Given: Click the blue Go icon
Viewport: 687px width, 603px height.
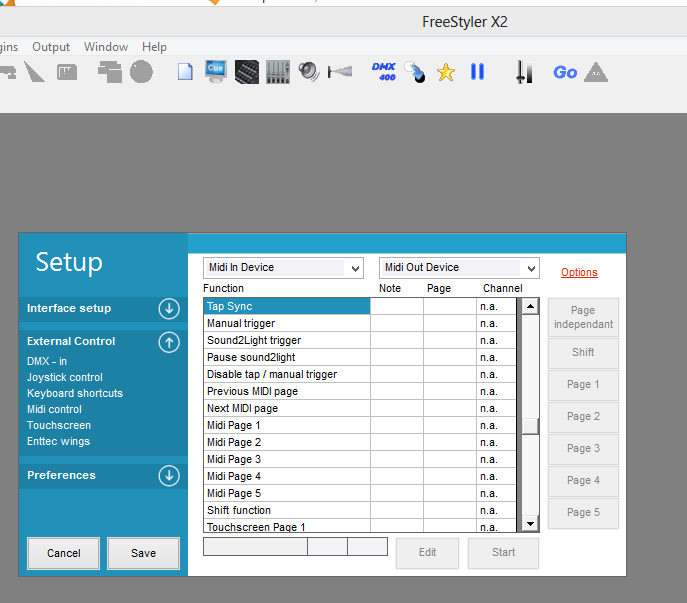Looking at the screenshot, I should coord(565,72).
